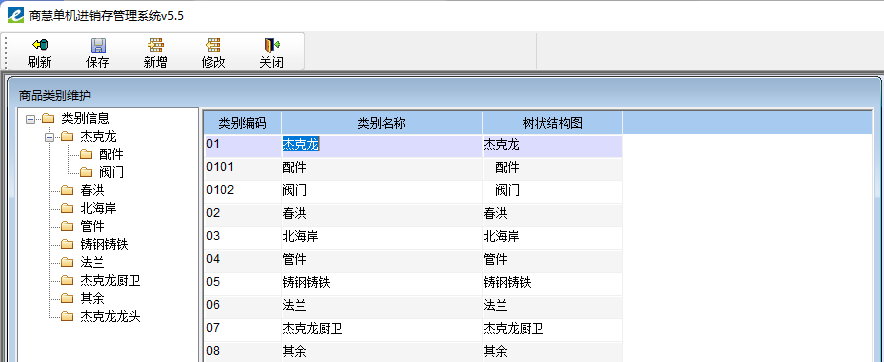Select 法兰 label in category tree
884x362 pixels.
coord(92,262)
